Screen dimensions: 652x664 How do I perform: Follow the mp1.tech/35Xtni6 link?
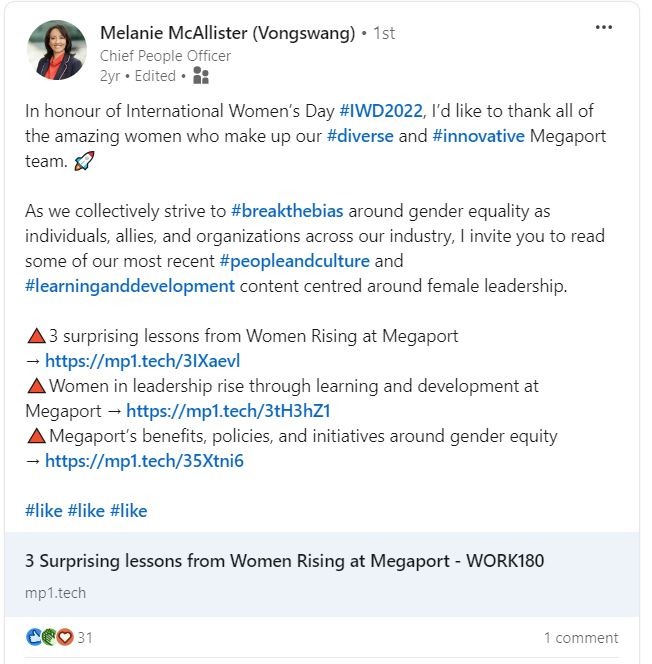click(x=145, y=461)
